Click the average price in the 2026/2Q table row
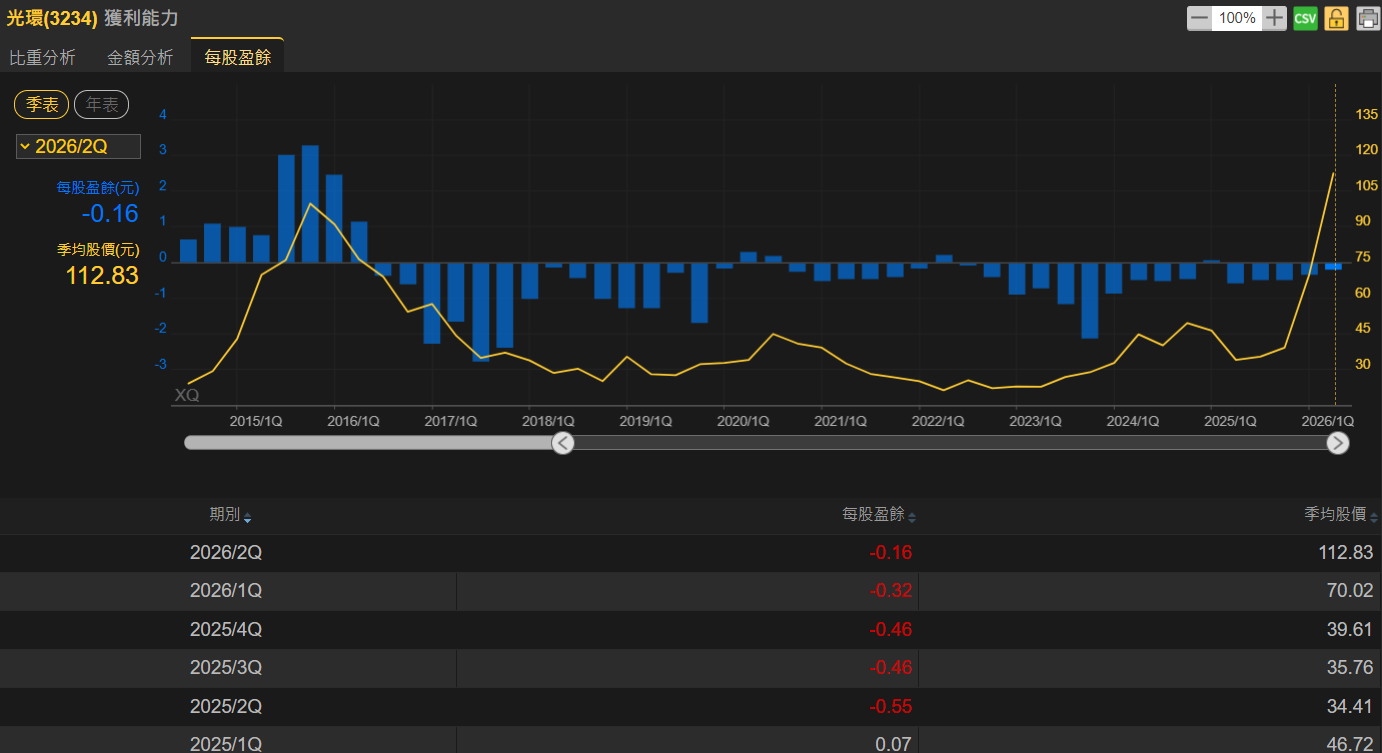Screen dimensions: 1382x753 click(1345, 553)
